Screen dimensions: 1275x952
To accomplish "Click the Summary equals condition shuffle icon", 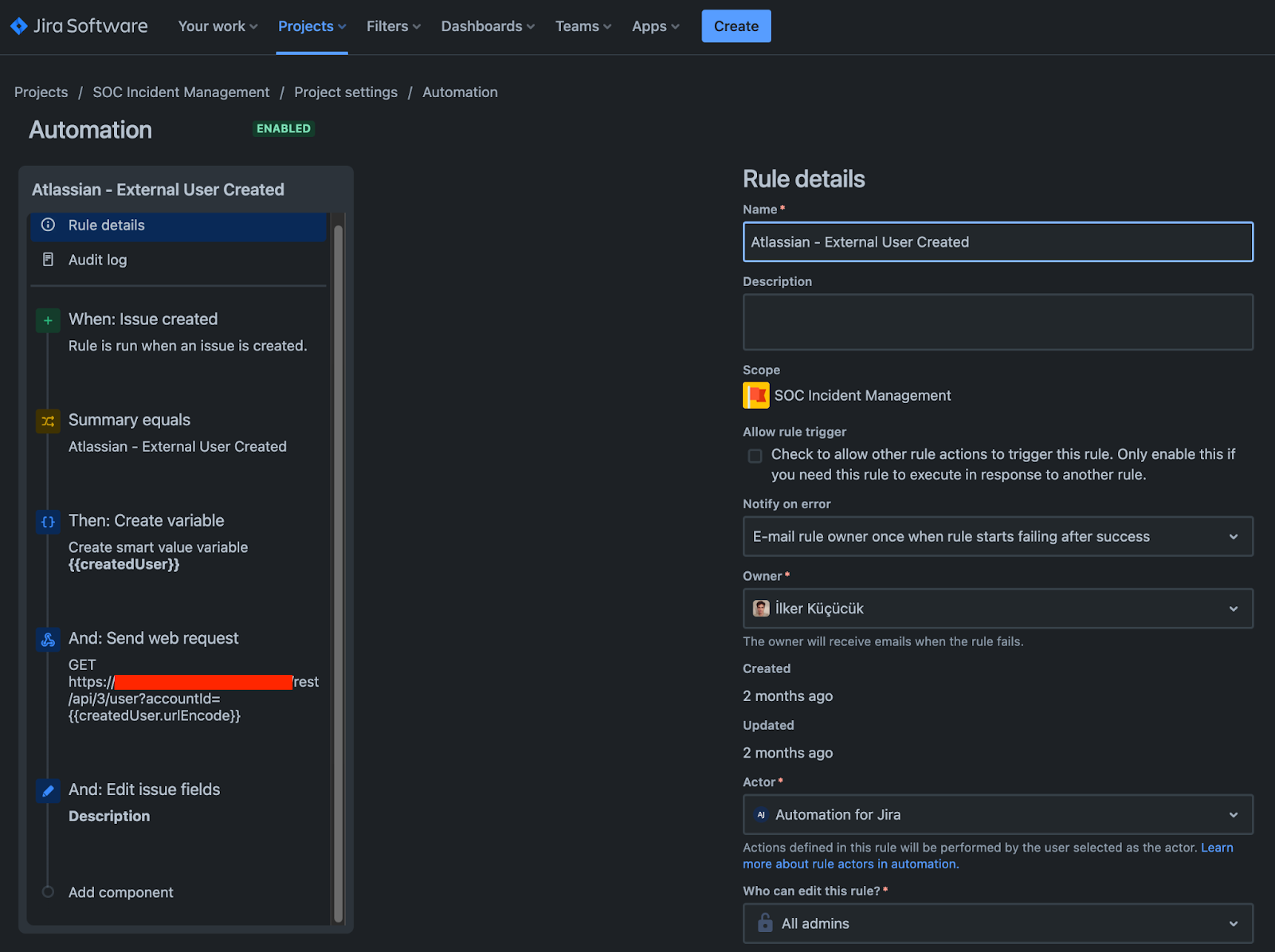I will coord(48,421).
